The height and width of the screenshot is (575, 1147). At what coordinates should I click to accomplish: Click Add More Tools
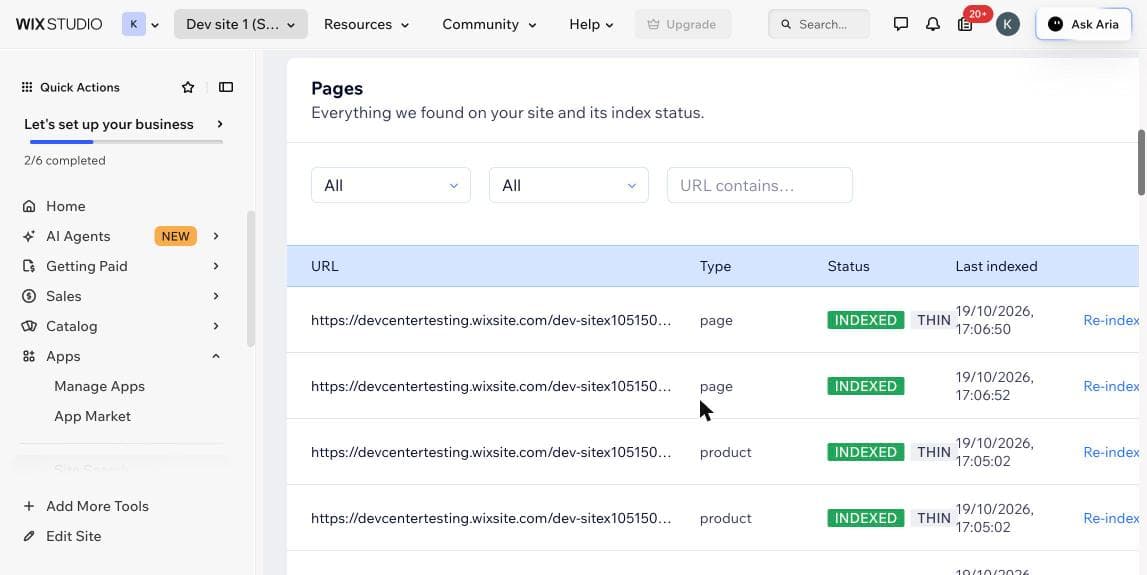coord(97,506)
